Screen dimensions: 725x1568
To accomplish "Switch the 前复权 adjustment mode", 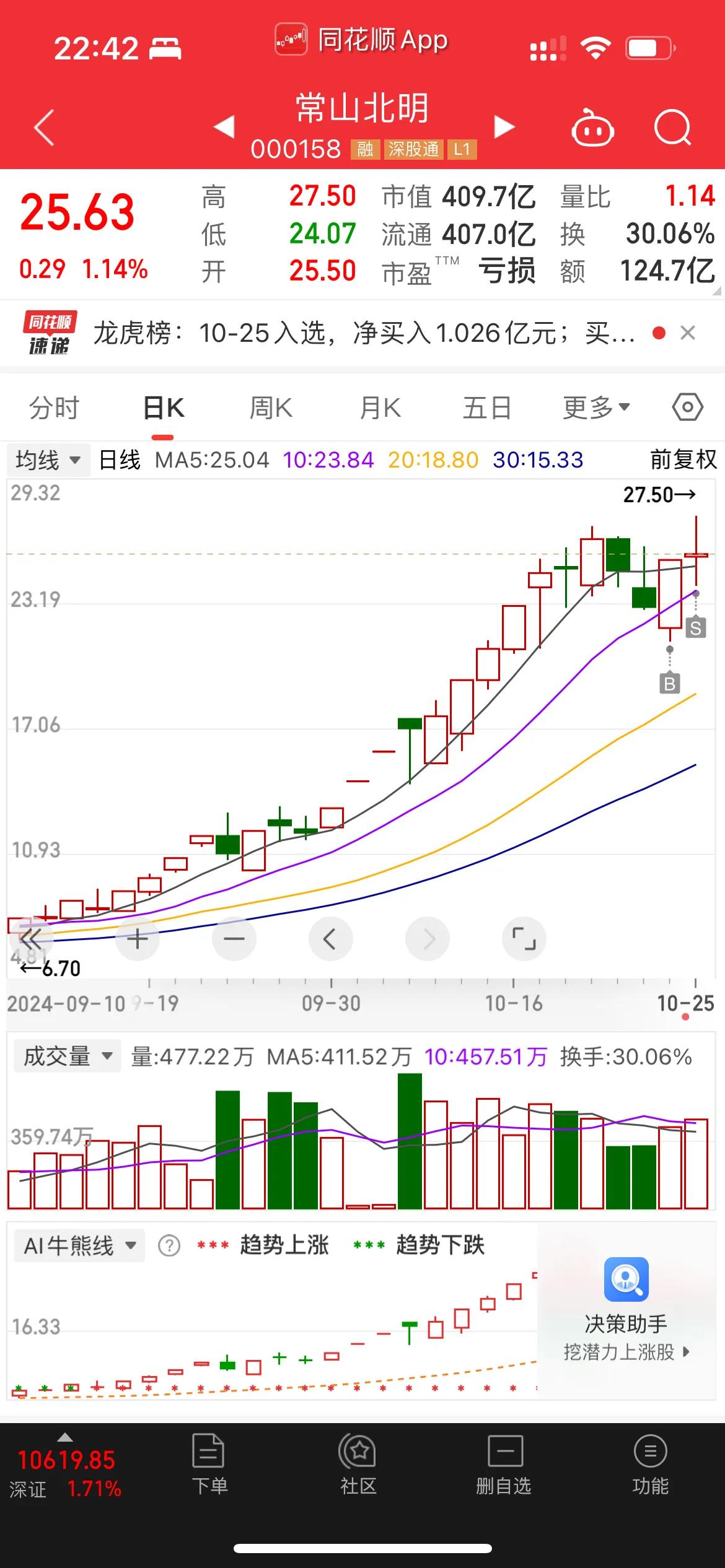I will (683, 460).
